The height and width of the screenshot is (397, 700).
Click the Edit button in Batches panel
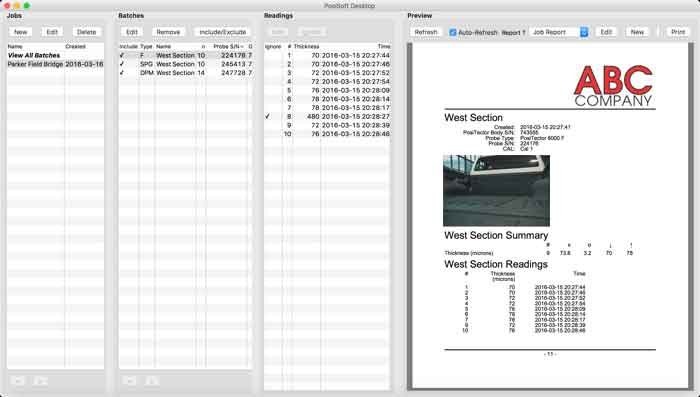(132, 32)
